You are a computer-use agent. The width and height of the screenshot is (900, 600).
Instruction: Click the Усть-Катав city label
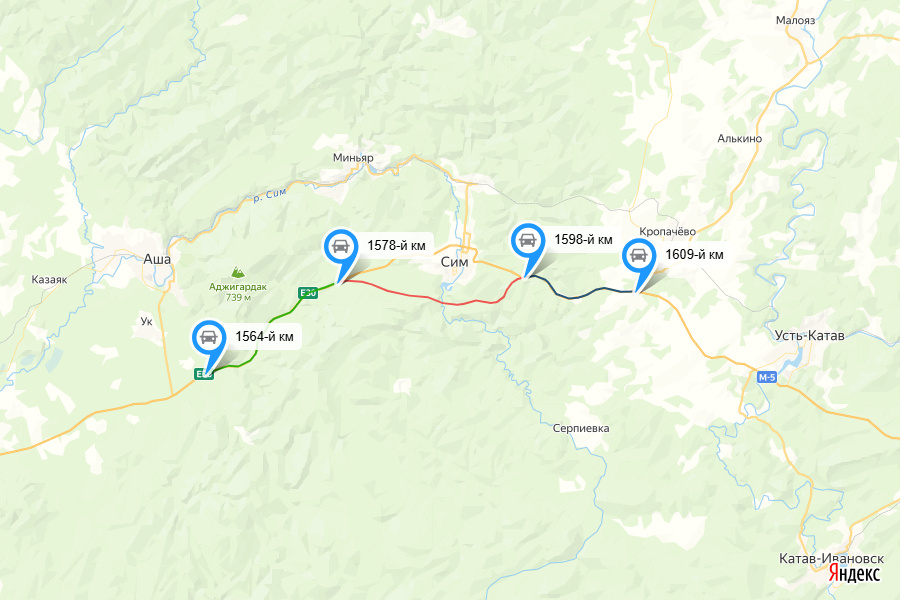point(809,335)
